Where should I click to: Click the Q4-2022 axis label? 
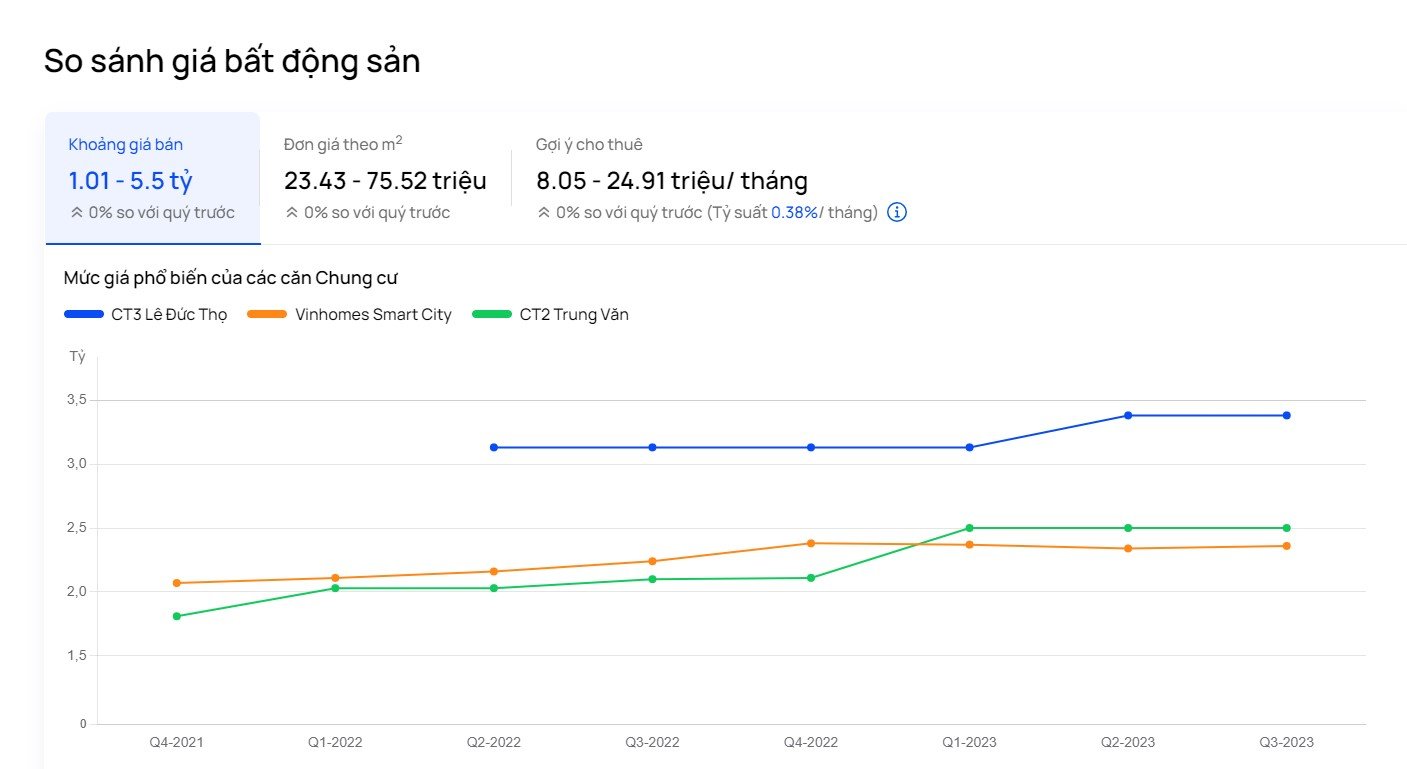(x=811, y=742)
